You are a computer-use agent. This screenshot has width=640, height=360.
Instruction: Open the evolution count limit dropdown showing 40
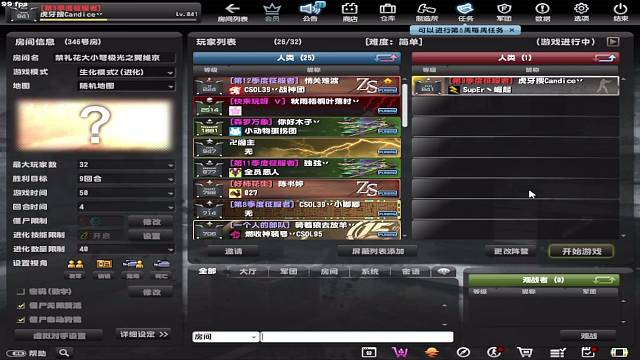[x=126, y=249]
